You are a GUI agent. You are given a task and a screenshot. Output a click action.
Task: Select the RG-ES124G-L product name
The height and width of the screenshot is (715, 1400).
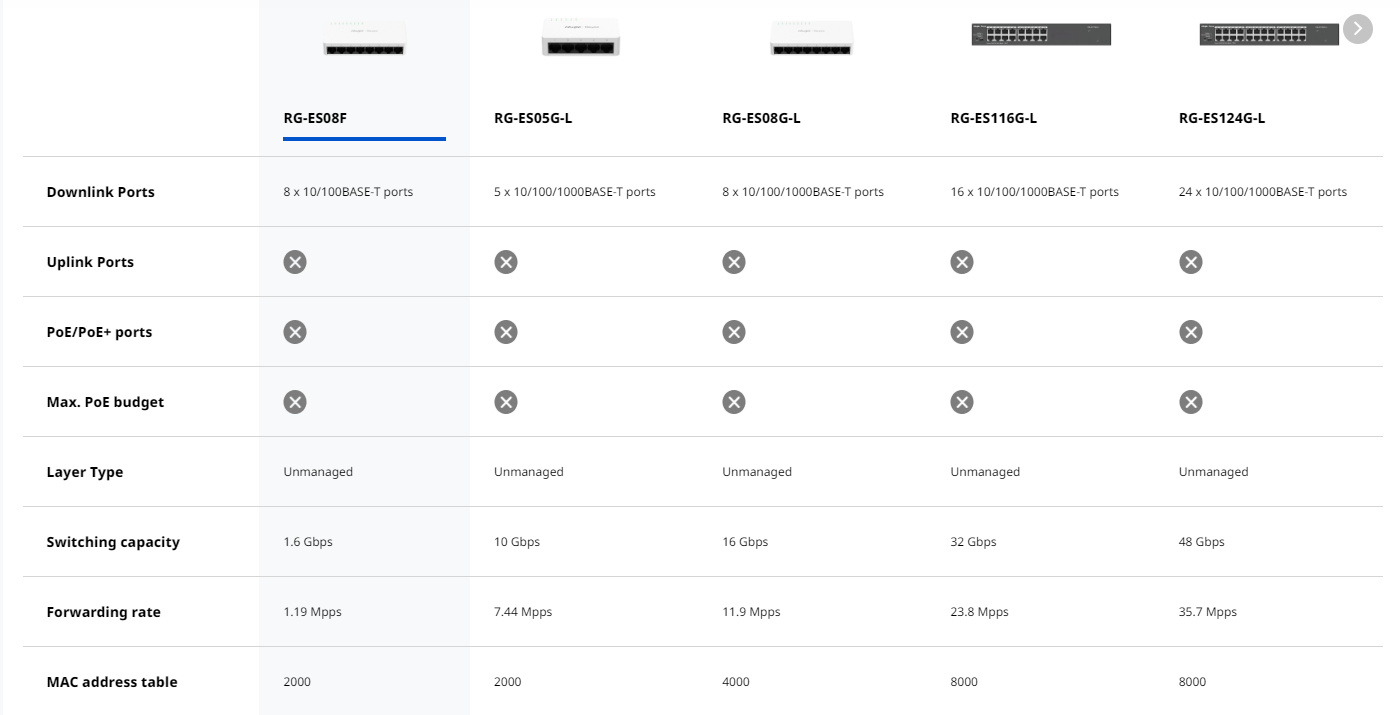pos(1222,118)
